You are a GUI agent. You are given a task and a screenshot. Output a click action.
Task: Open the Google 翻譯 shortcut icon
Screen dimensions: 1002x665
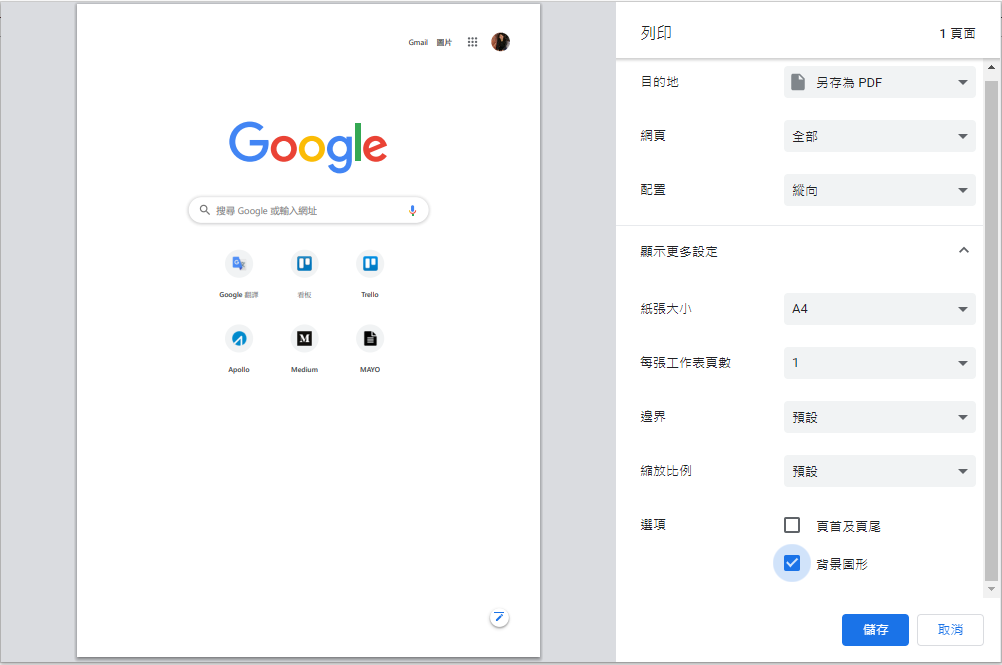click(239, 263)
